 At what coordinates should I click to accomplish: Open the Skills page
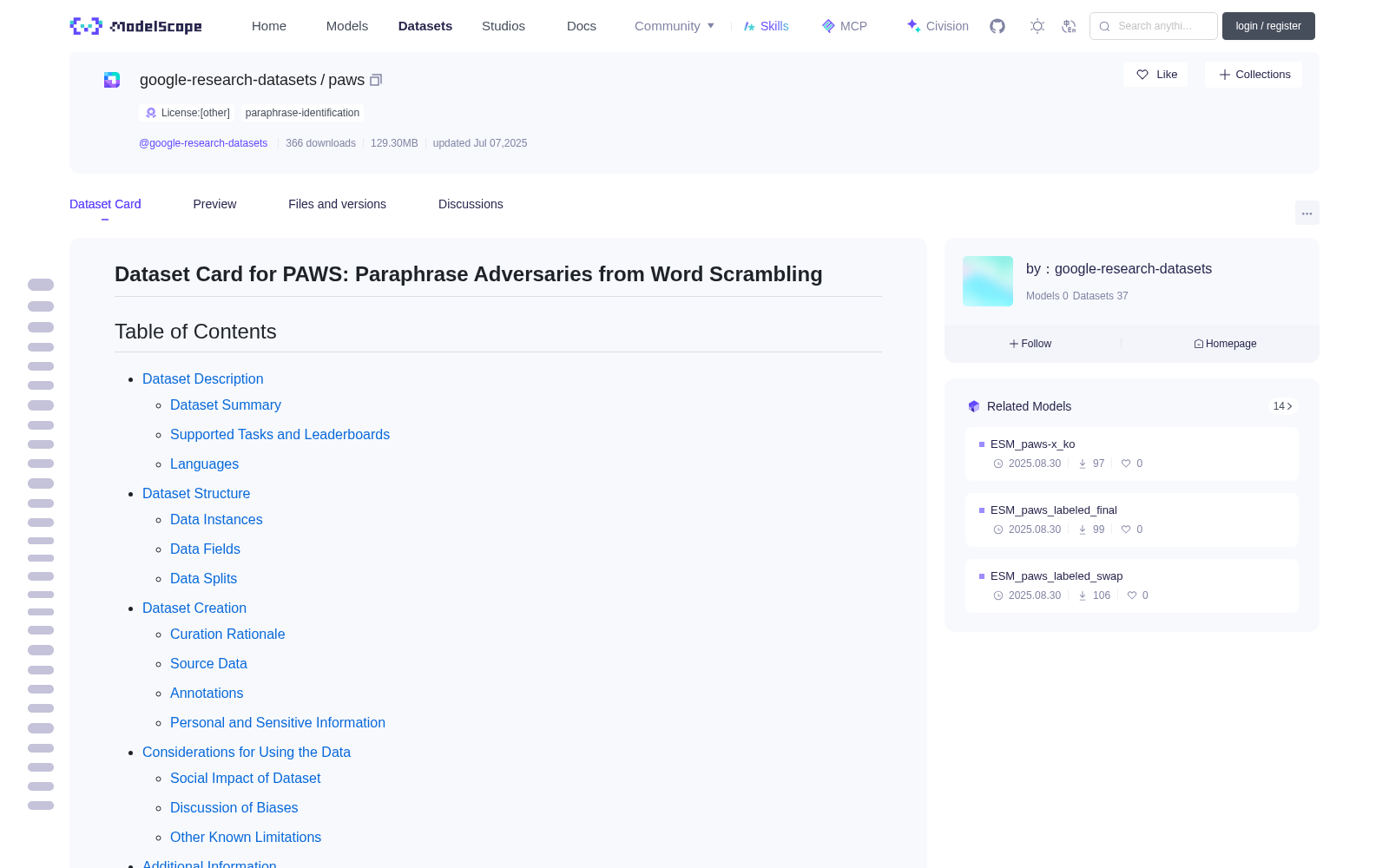click(x=767, y=26)
